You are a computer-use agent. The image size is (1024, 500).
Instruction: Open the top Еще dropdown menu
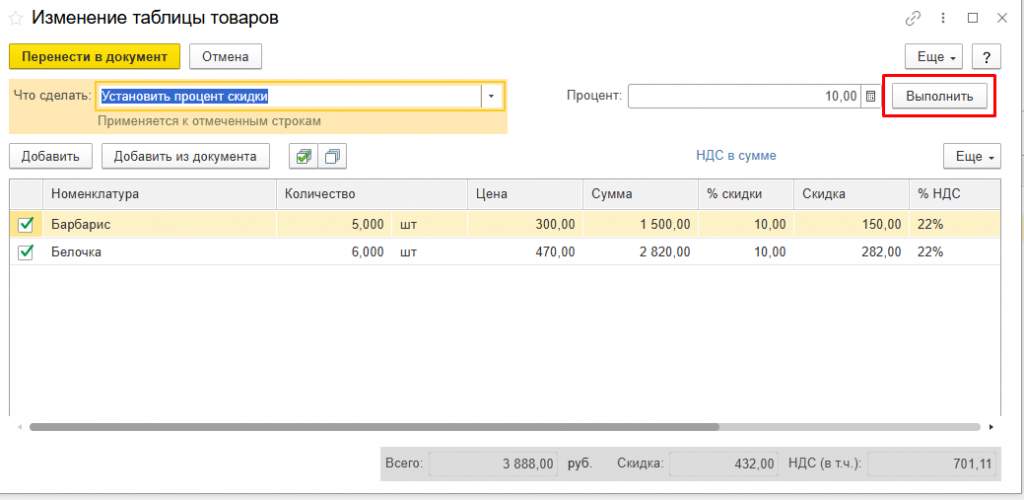tap(936, 57)
